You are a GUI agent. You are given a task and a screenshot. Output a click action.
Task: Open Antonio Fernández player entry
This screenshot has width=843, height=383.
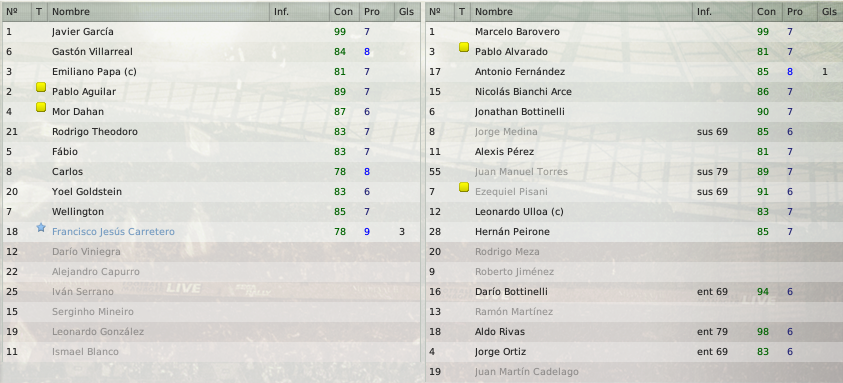pos(634,72)
